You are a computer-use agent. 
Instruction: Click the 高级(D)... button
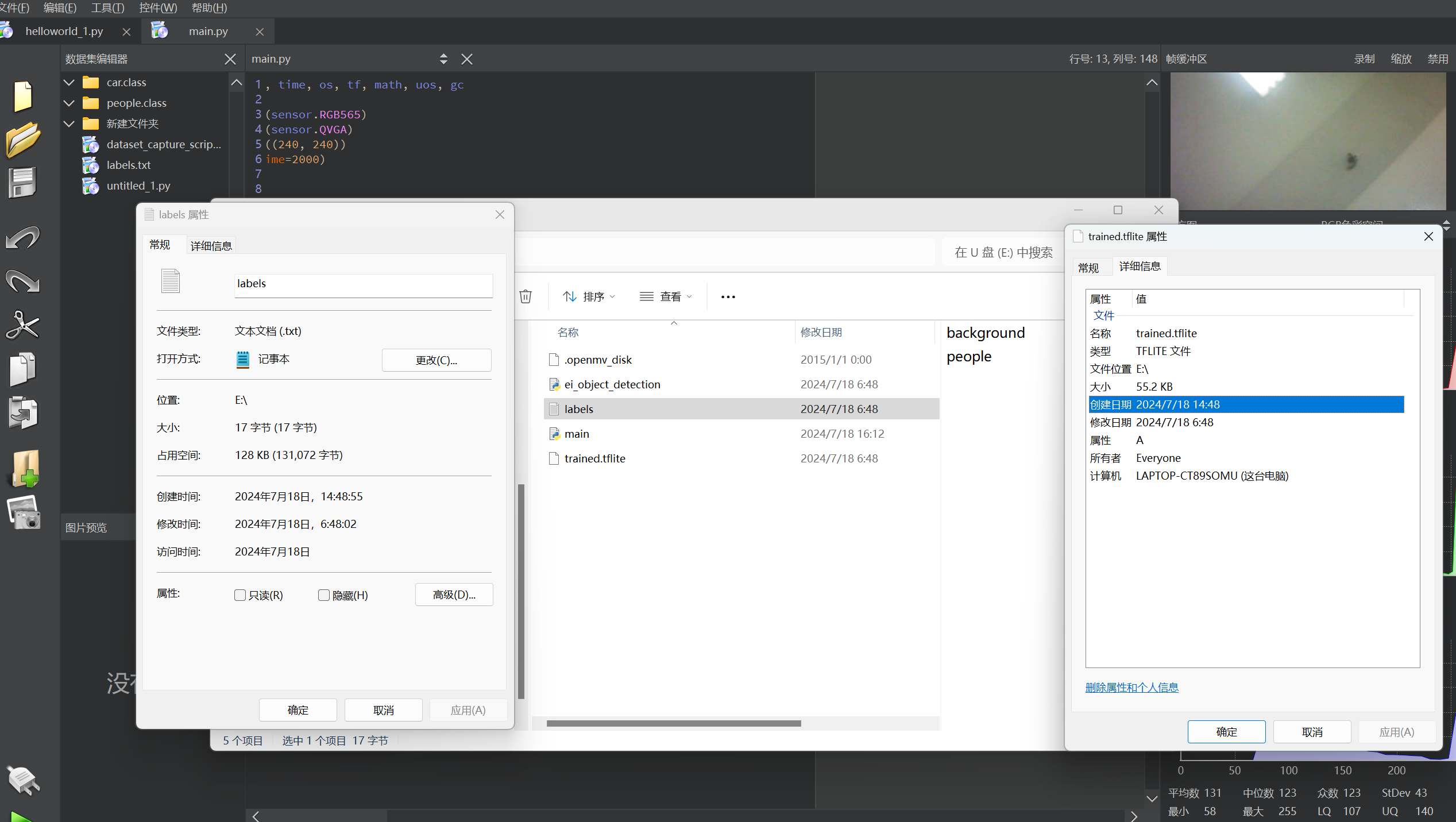(454, 595)
